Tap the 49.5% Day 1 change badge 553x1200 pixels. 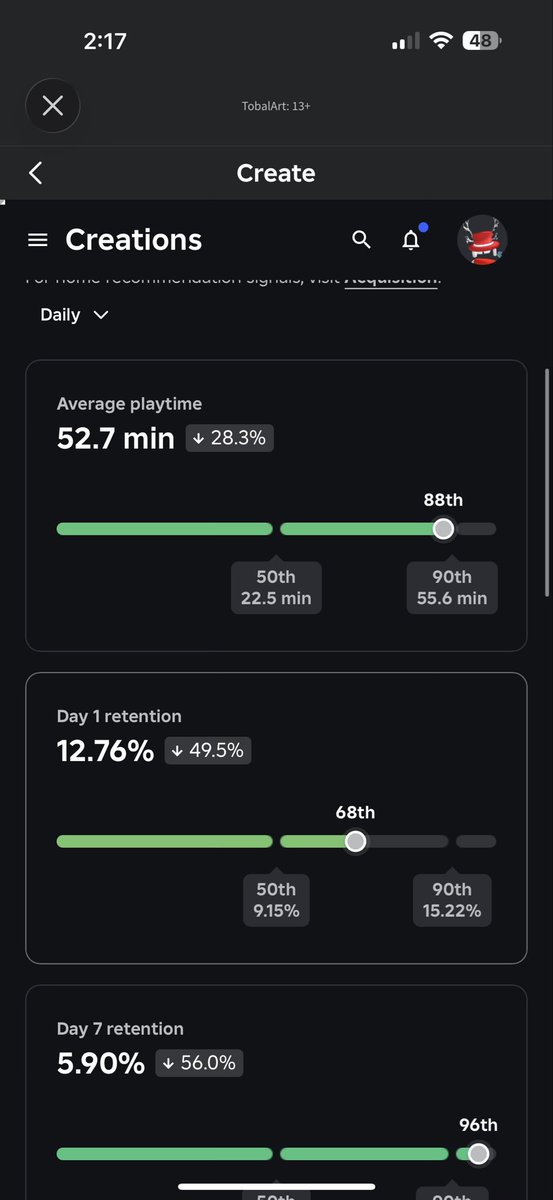point(208,750)
